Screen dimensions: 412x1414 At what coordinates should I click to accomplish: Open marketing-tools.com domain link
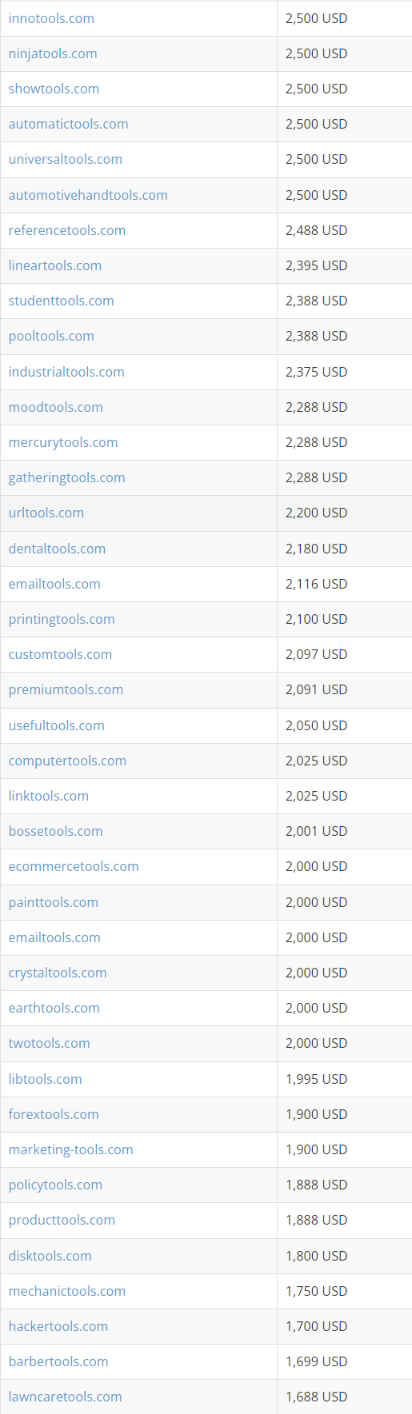click(x=71, y=1149)
